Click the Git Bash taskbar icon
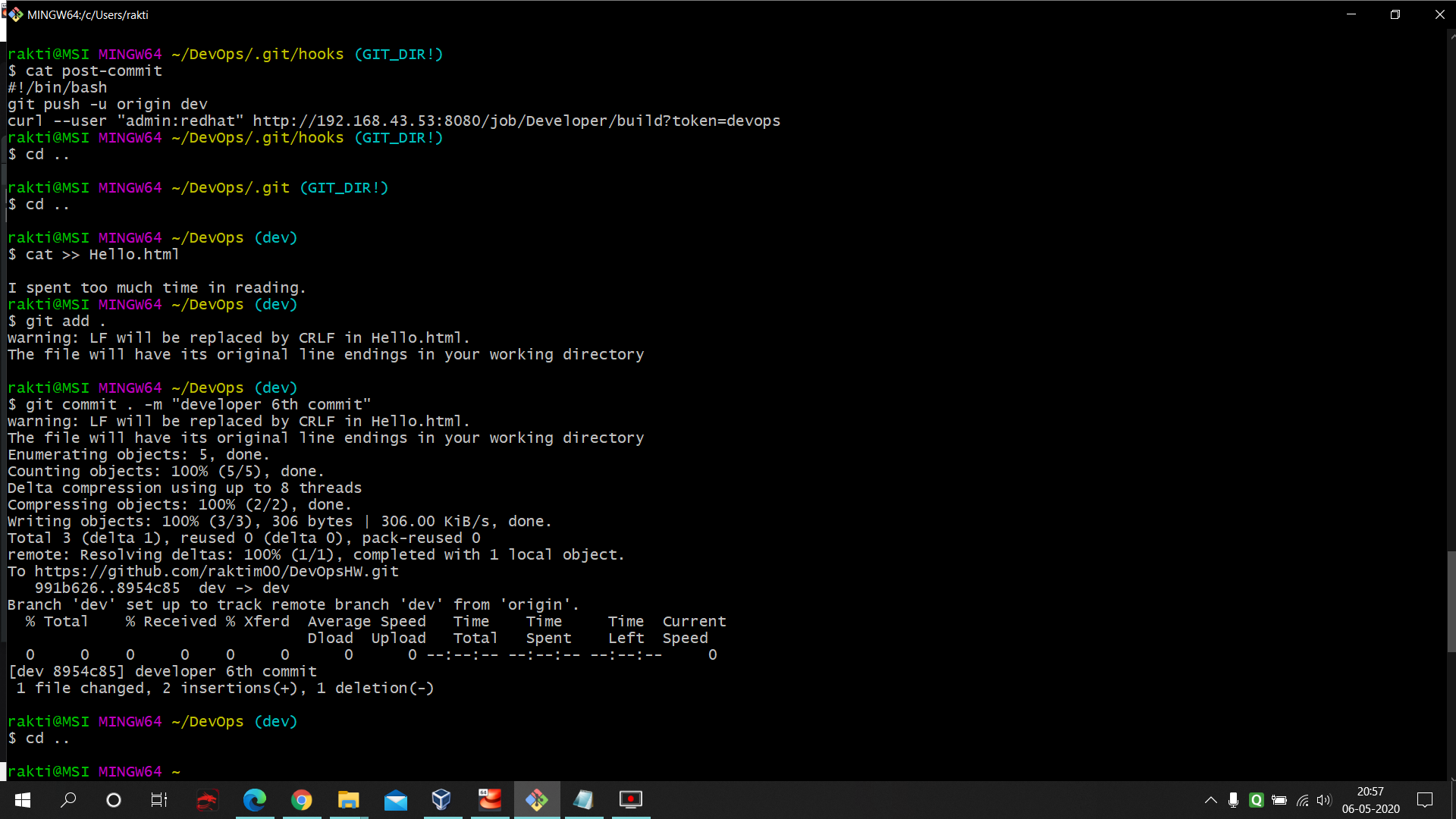1456x819 pixels. (537, 800)
